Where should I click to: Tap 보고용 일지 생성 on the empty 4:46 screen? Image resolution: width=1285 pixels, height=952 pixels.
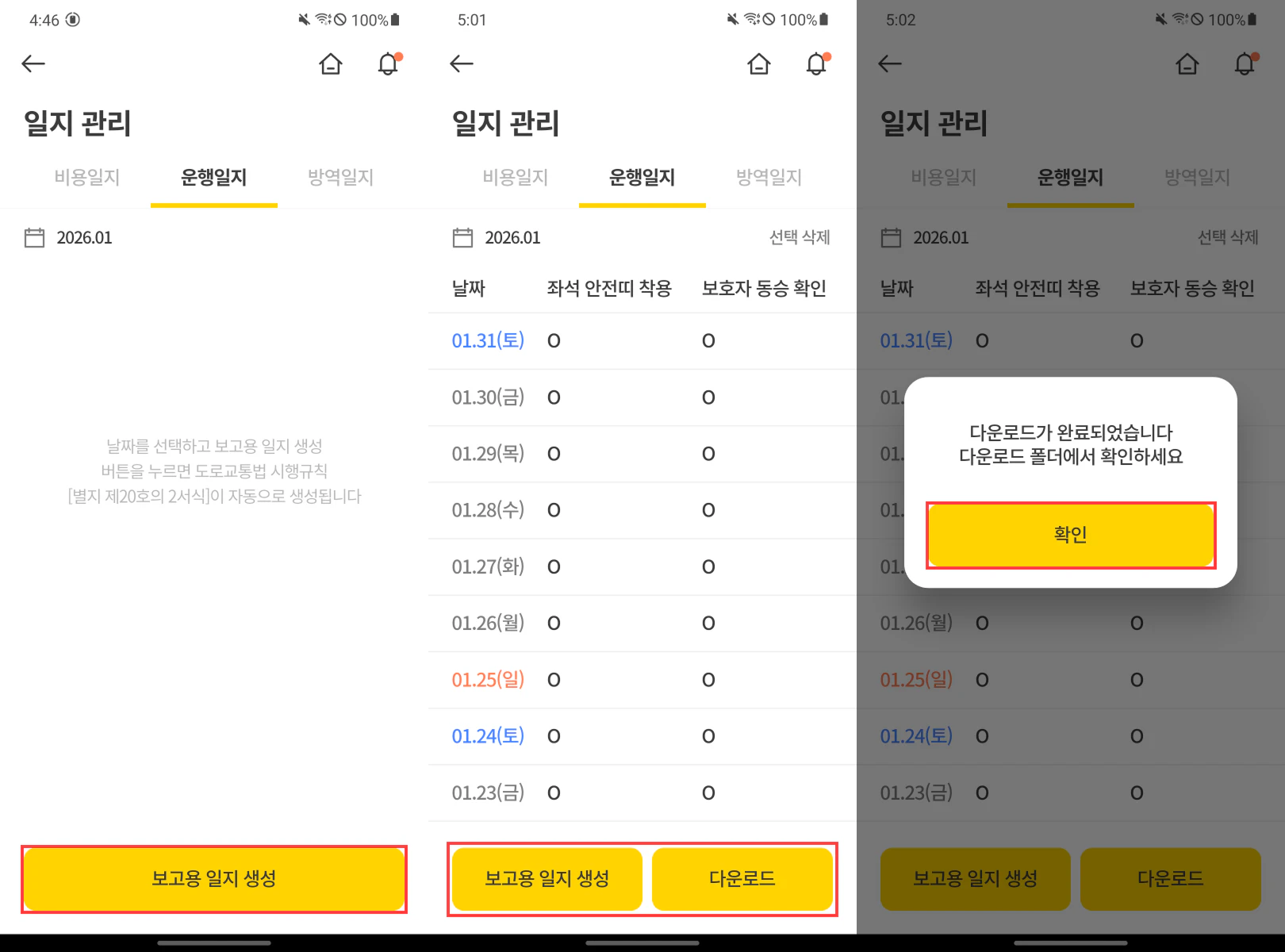point(214,879)
